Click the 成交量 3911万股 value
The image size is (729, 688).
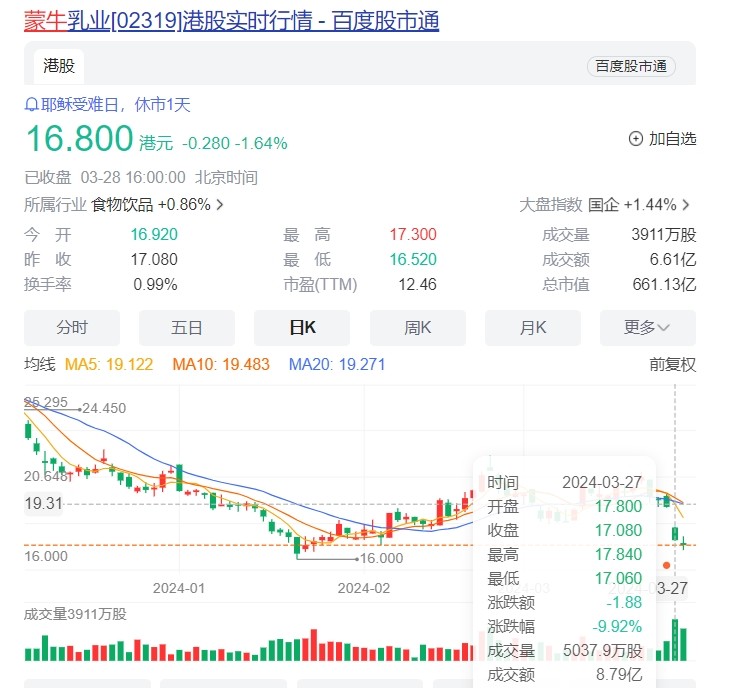[x=663, y=235]
